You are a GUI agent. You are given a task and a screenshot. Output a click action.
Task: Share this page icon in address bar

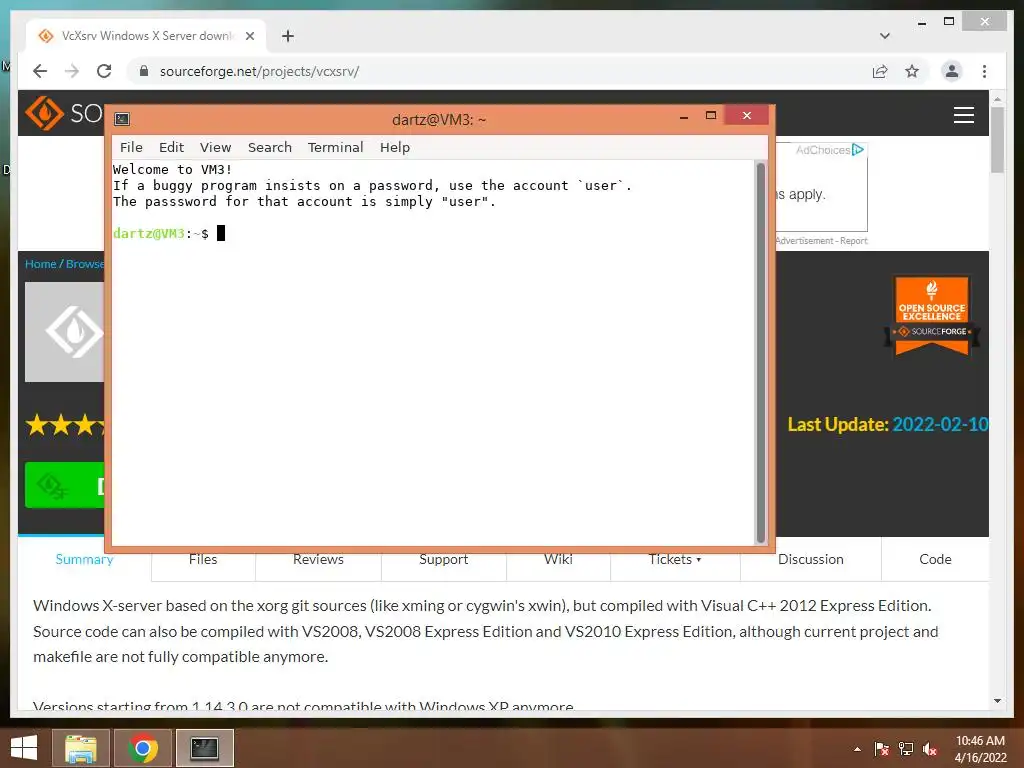(880, 71)
